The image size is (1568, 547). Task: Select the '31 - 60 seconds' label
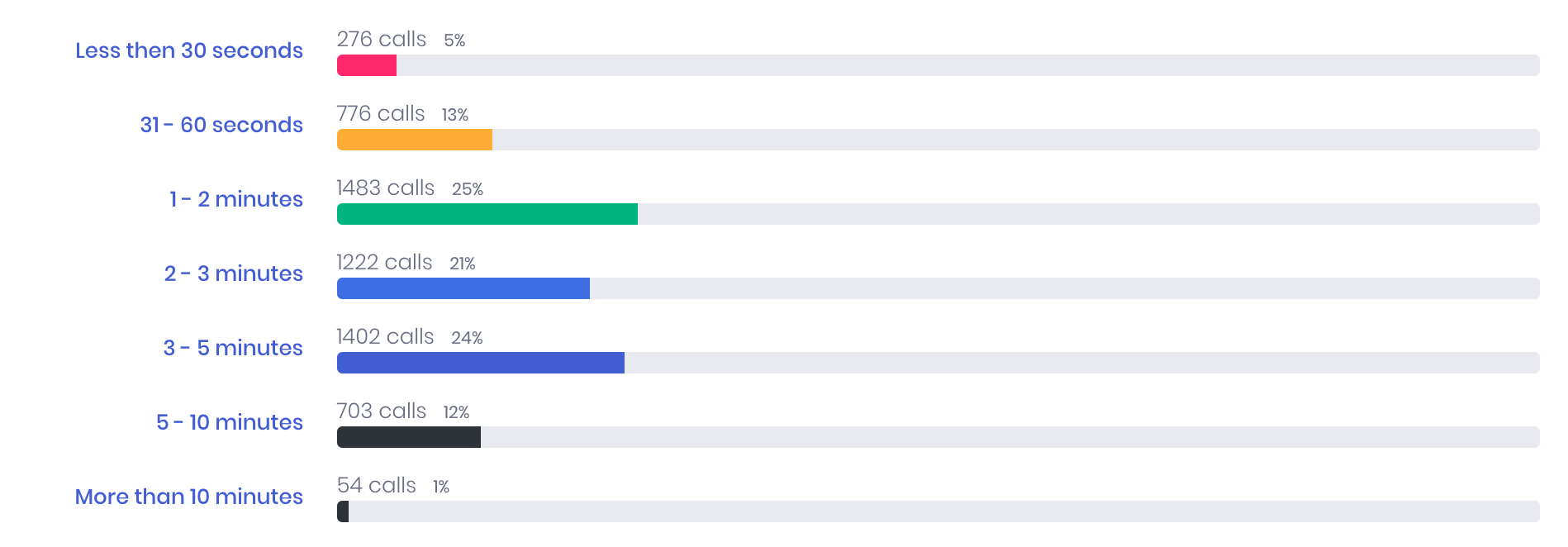tap(221, 125)
